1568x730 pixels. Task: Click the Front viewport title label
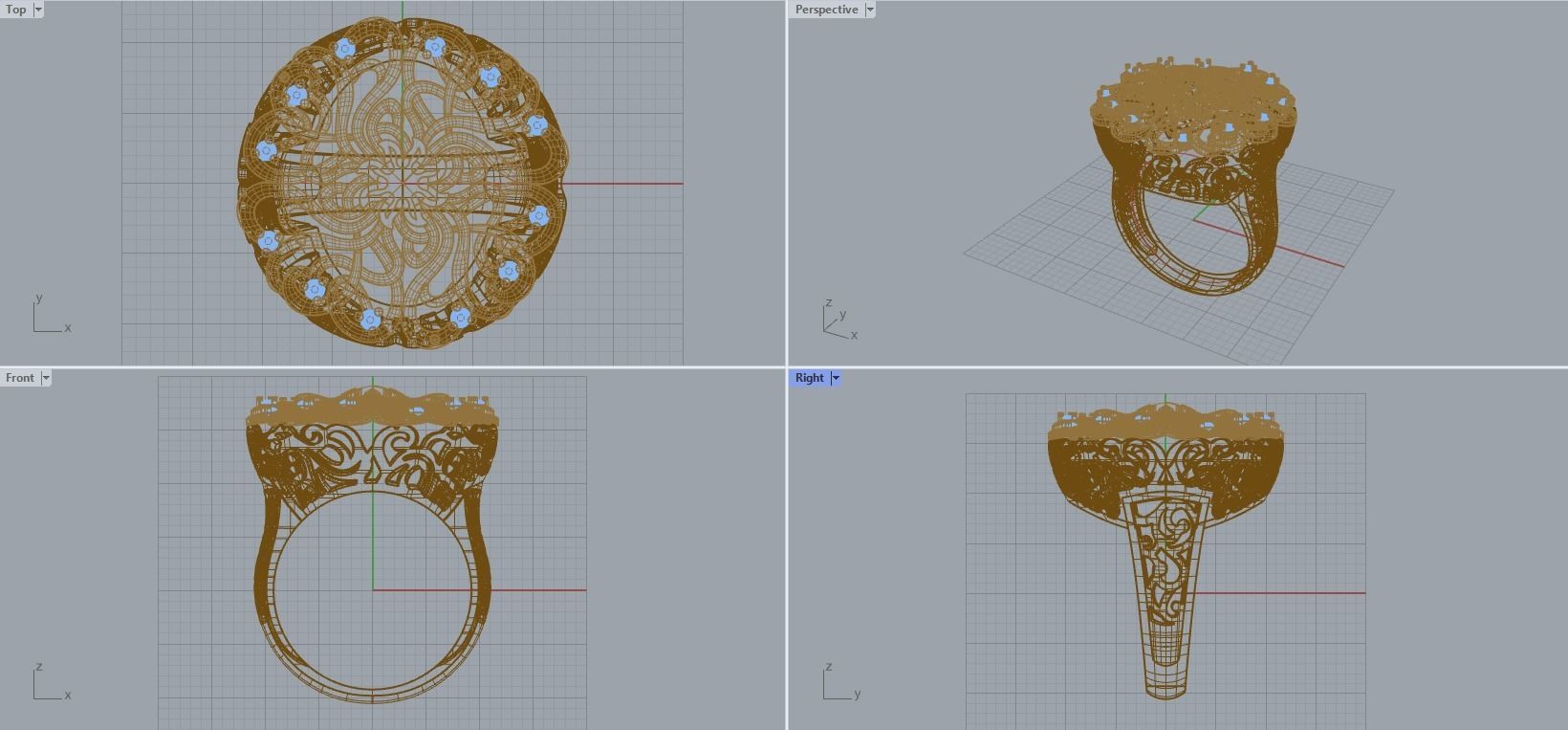20,378
